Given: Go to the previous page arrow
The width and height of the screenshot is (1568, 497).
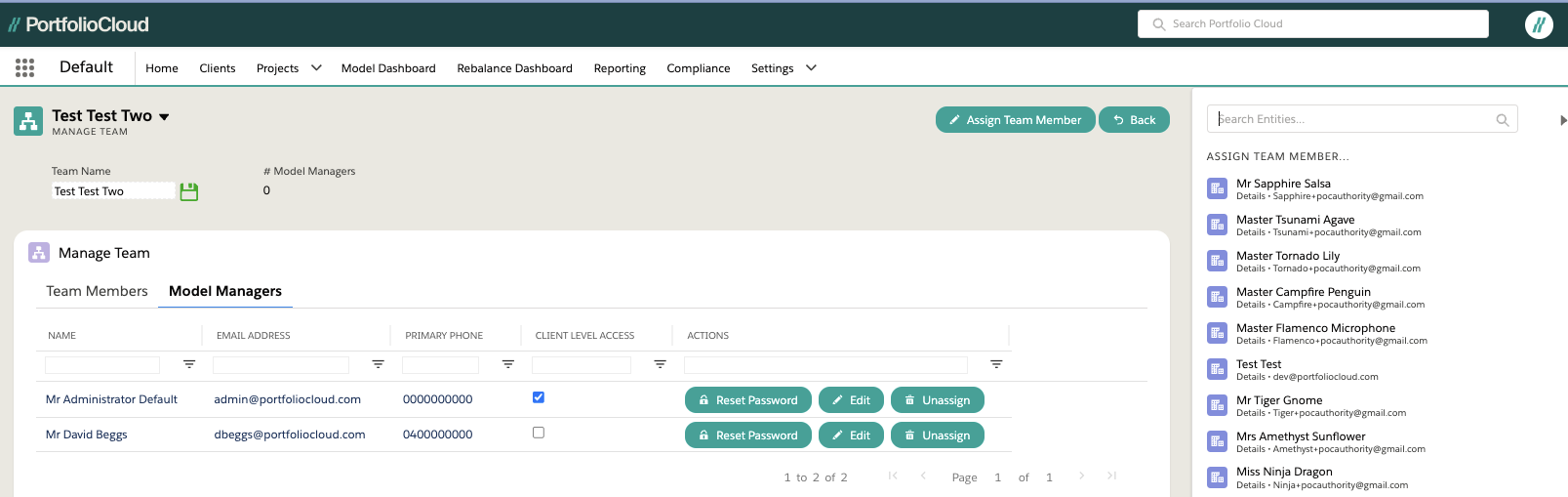Looking at the screenshot, I should point(923,476).
